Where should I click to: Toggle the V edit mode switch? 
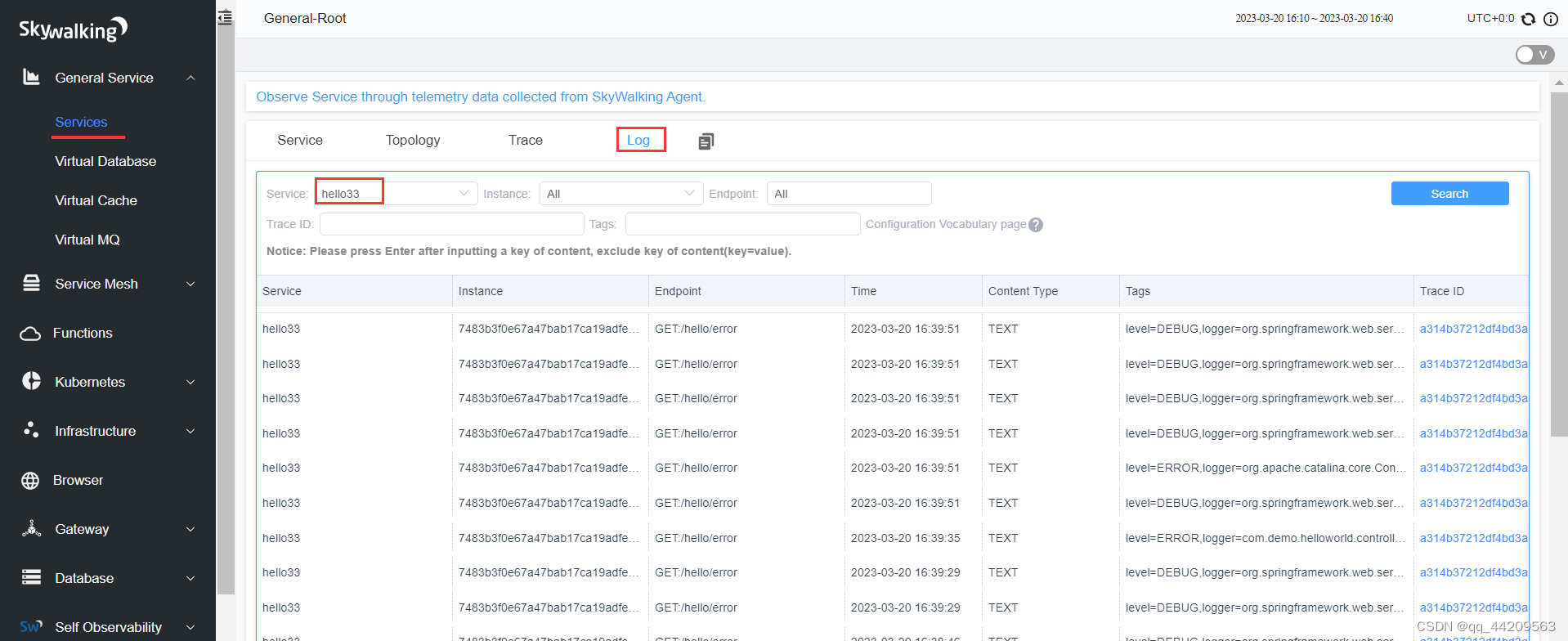tap(1534, 55)
